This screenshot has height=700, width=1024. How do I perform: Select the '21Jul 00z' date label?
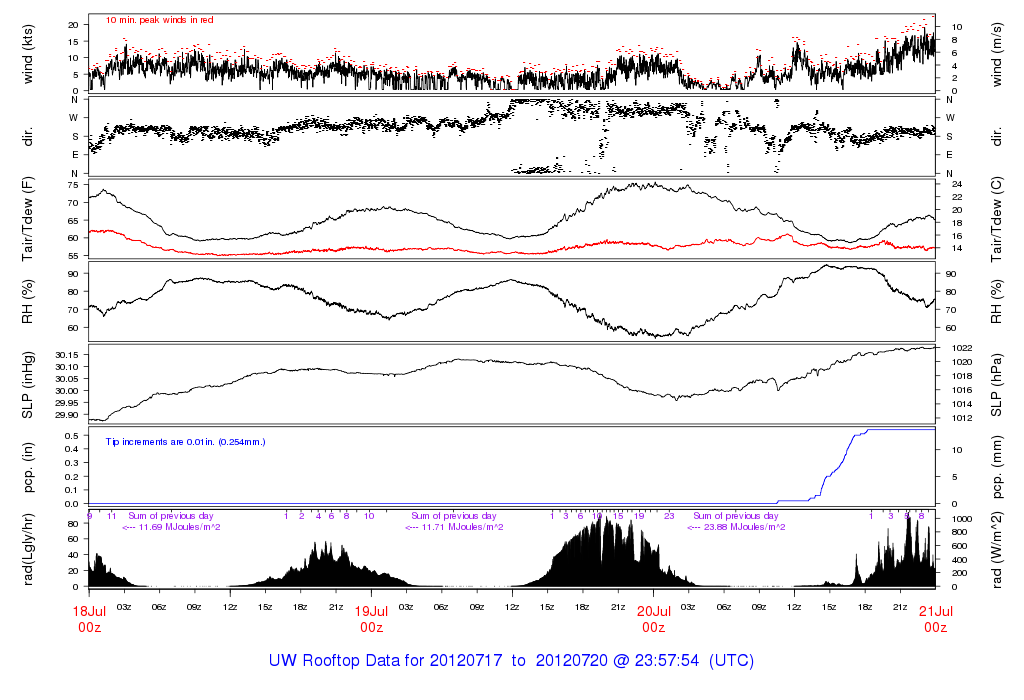936,619
